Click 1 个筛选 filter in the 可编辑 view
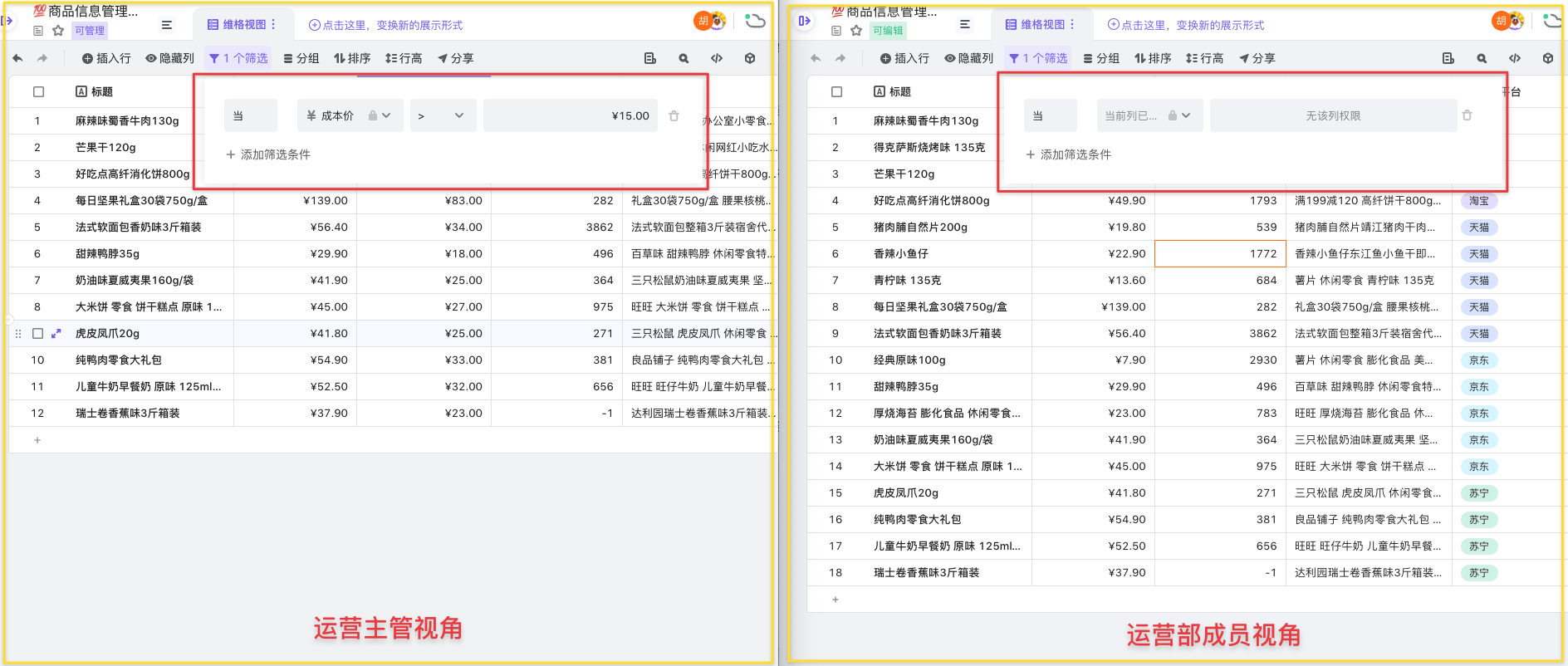1568x666 pixels. click(1038, 59)
